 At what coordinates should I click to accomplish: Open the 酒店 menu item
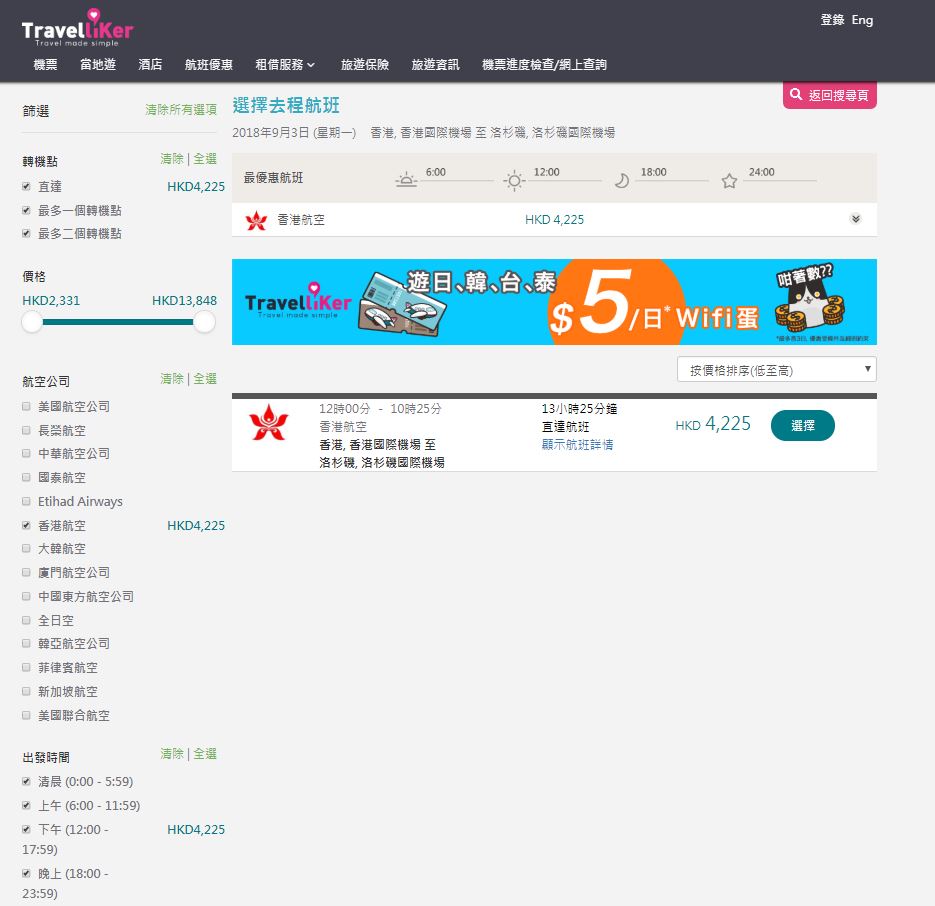[x=150, y=64]
